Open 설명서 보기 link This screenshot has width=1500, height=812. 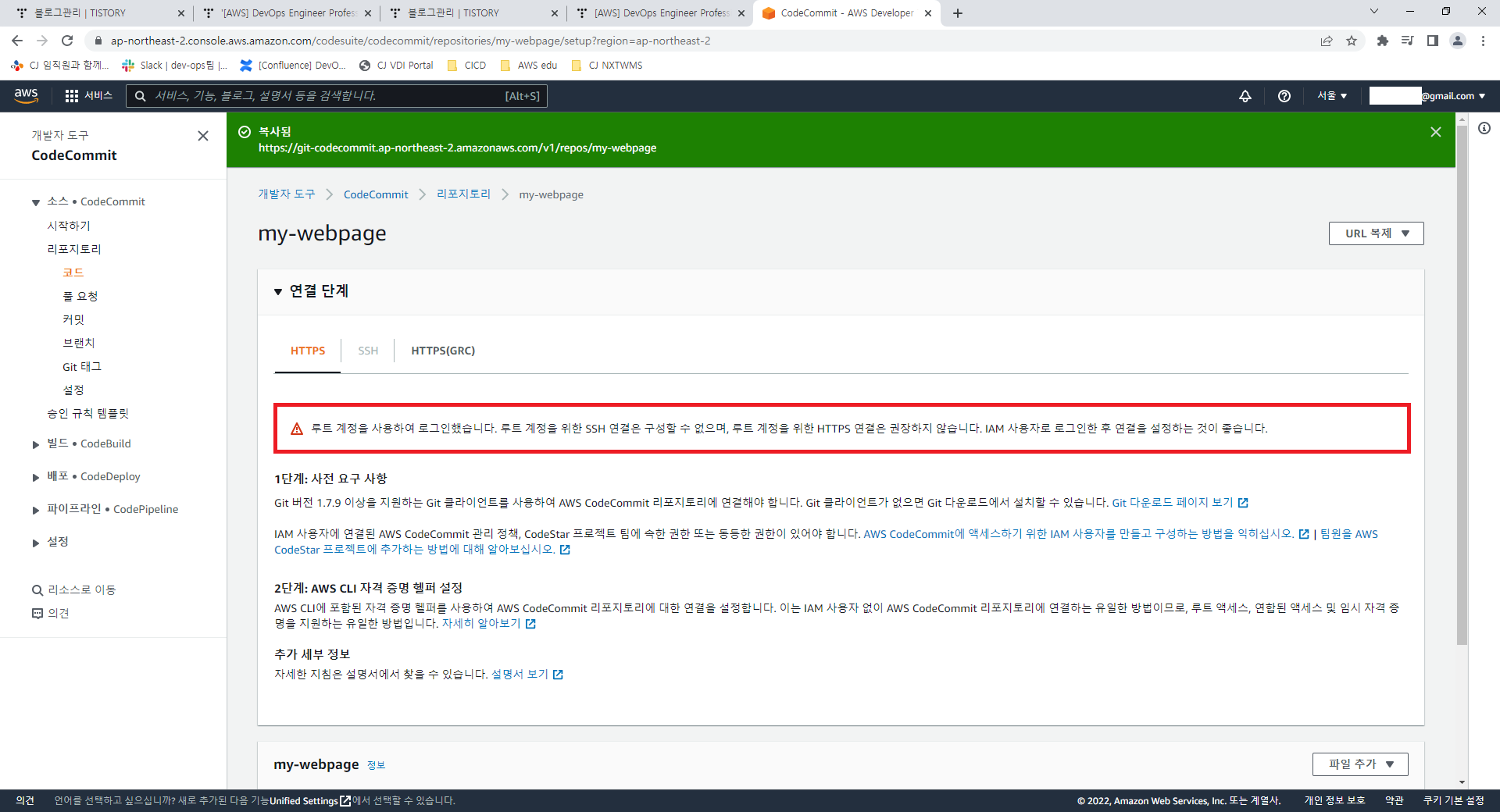click(x=520, y=675)
